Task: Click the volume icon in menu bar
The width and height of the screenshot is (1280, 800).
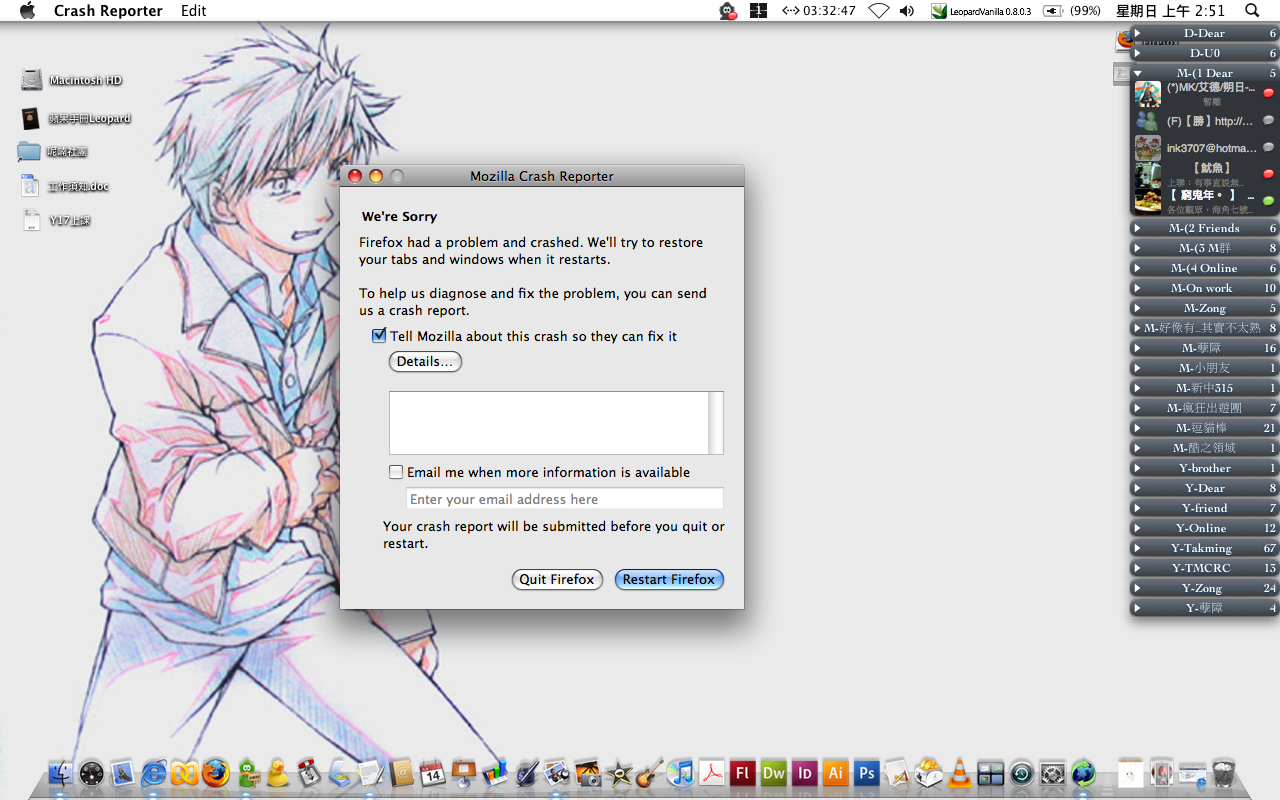Action: (x=907, y=10)
